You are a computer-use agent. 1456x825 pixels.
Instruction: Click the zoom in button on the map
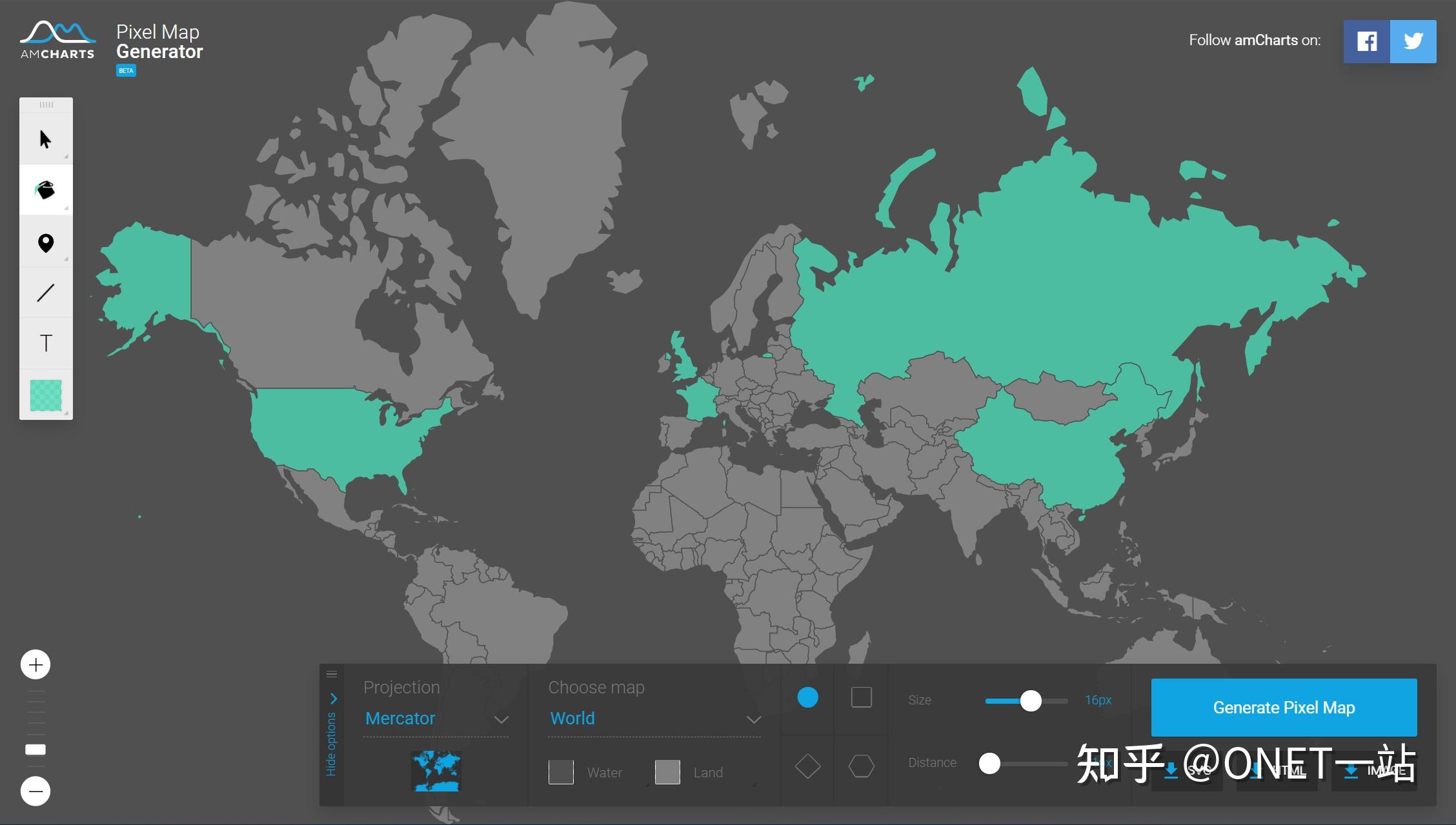pyautogui.click(x=35, y=664)
